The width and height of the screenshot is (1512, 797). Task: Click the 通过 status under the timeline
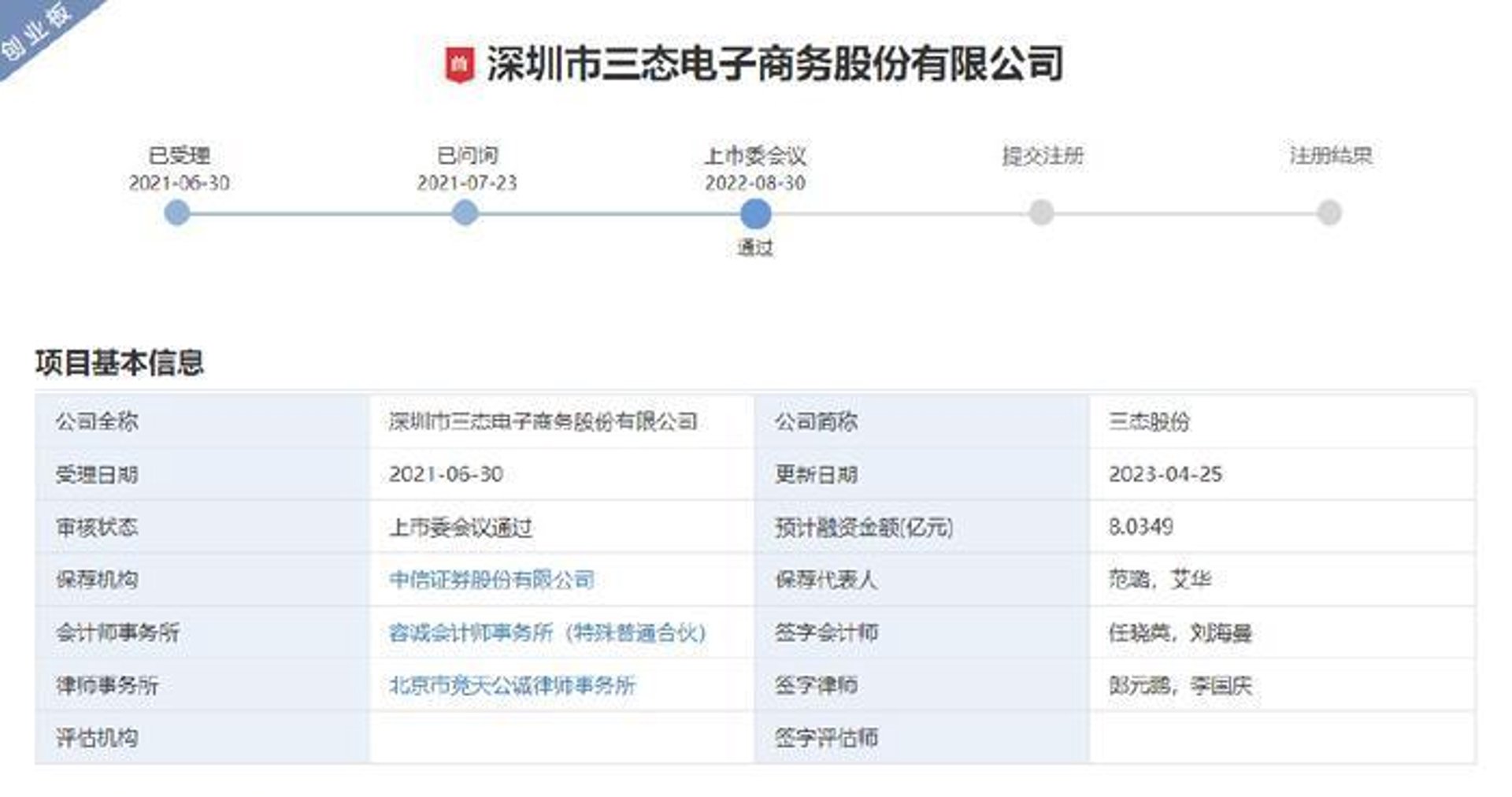tap(755, 248)
